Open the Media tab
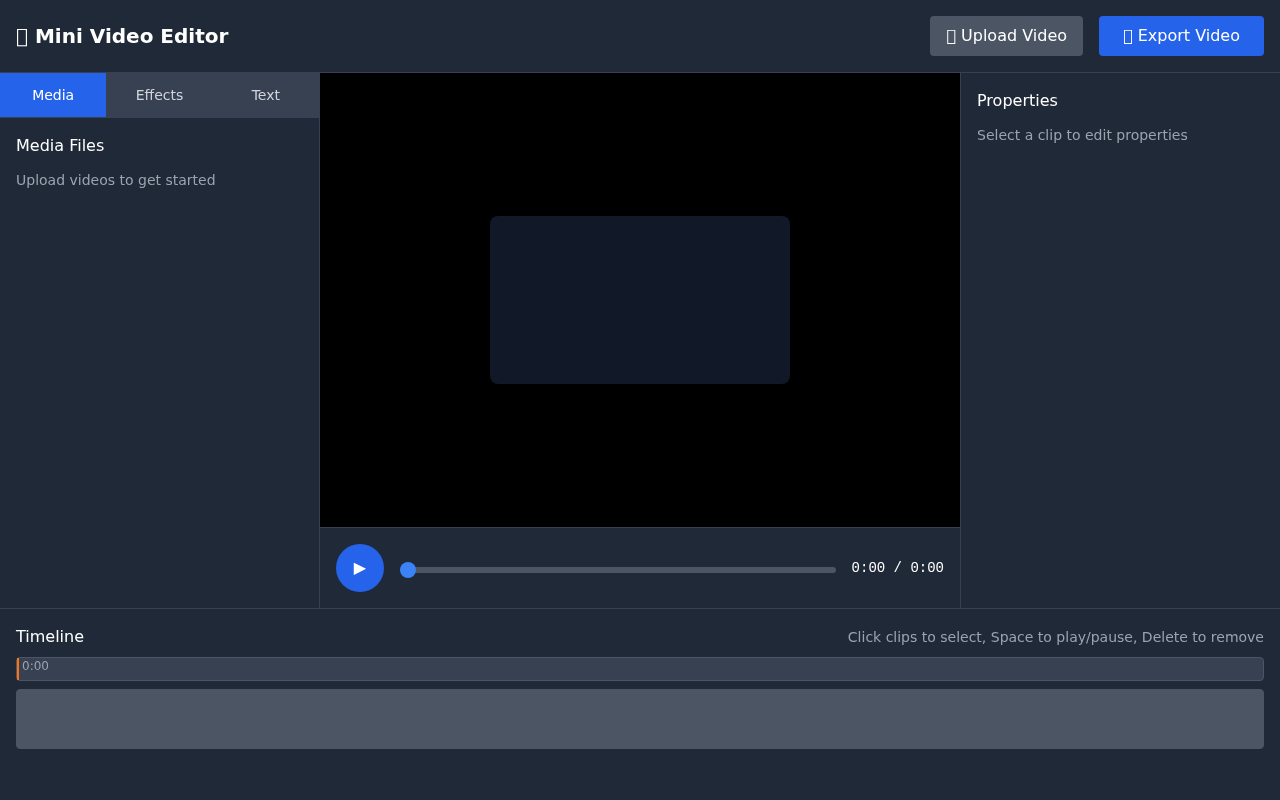 coord(53,94)
